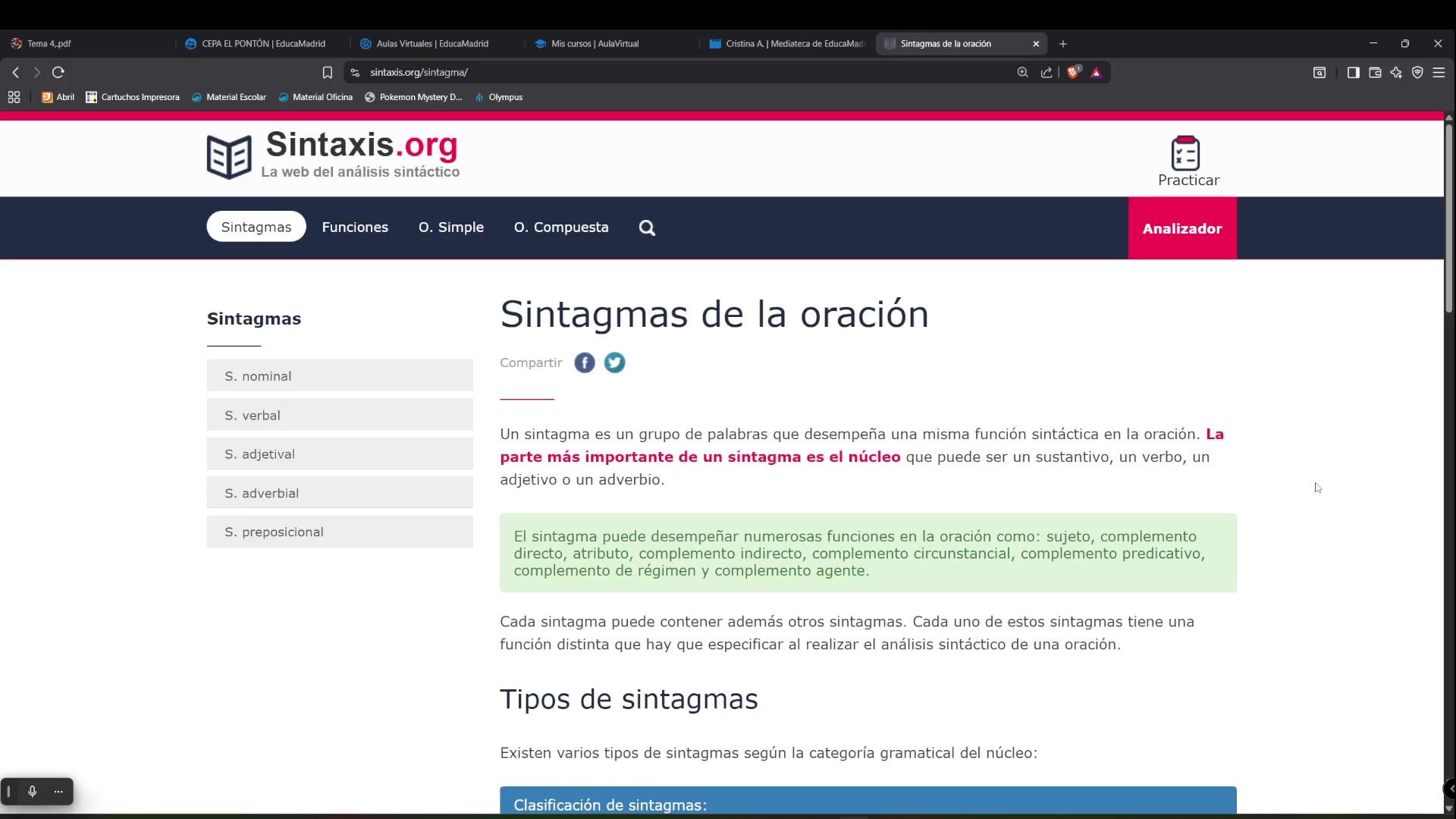
Task: Share the page on Facebook
Action: [x=584, y=363]
